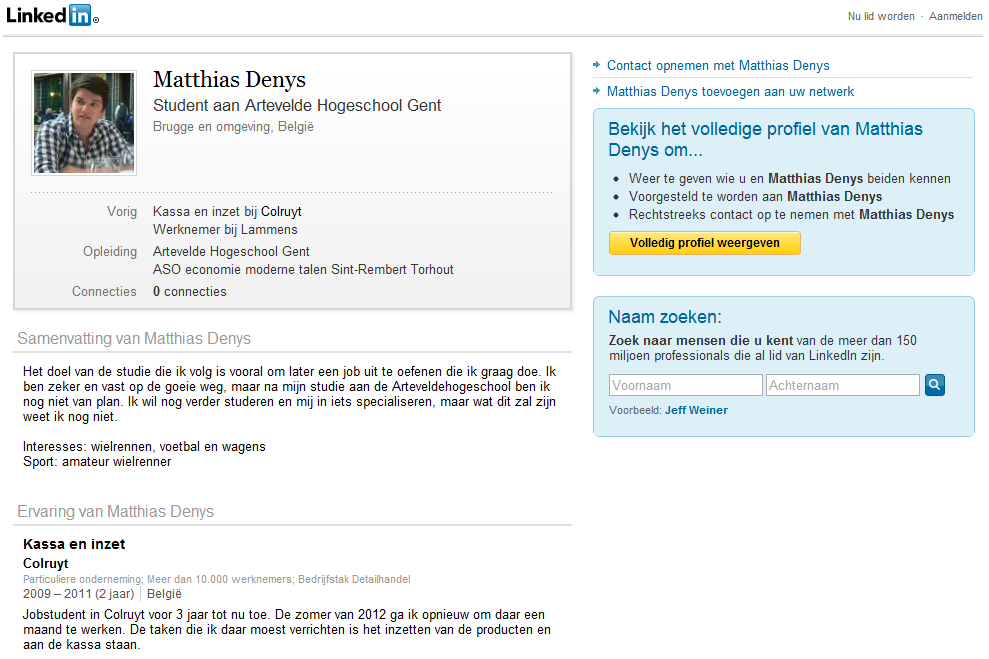Click arrow icon beside toevoegen aan netwerk
Viewport: 989px width, 659px height.
pos(597,91)
